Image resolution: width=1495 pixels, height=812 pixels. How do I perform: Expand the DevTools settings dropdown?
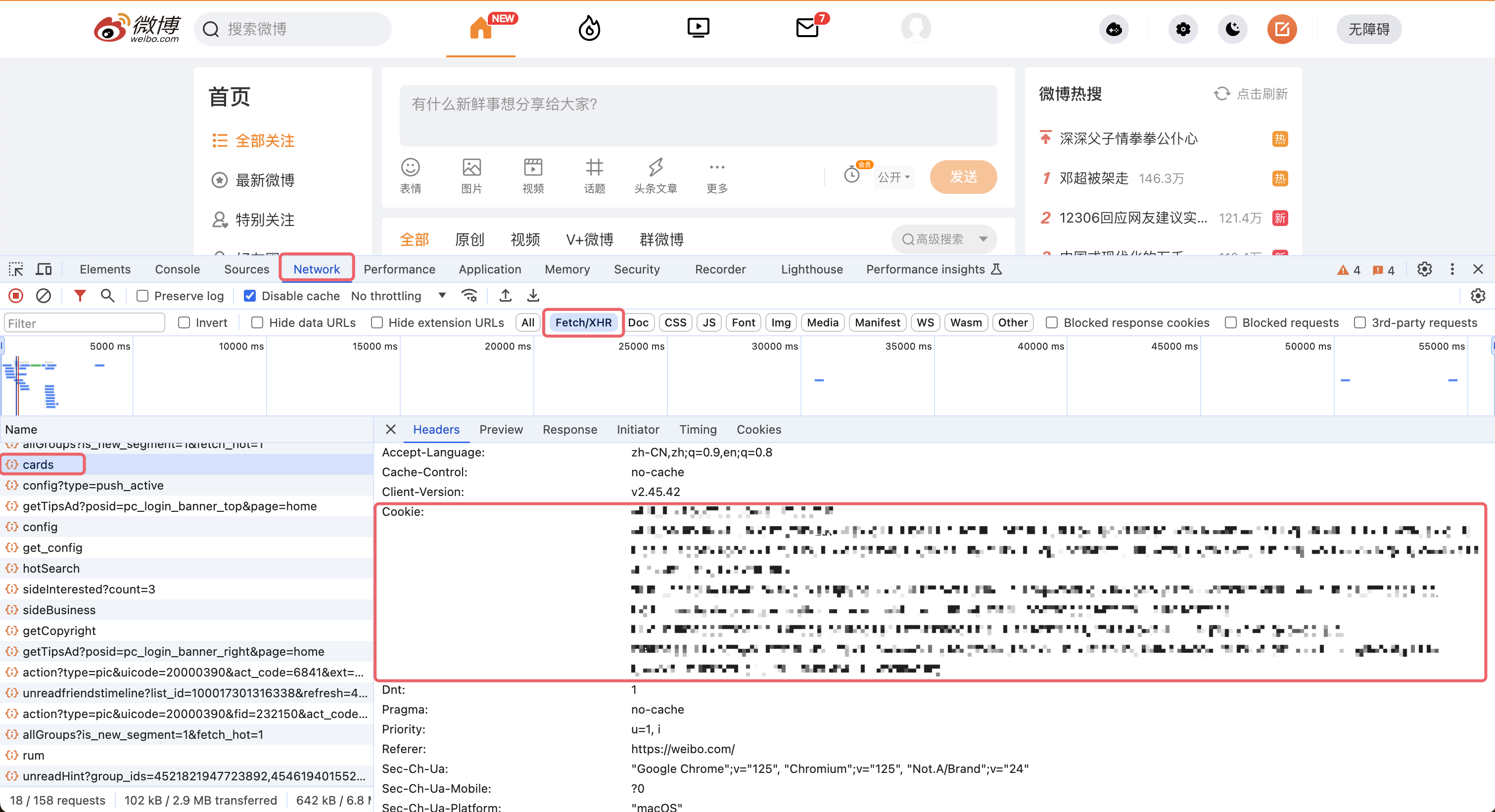[x=1452, y=269]
